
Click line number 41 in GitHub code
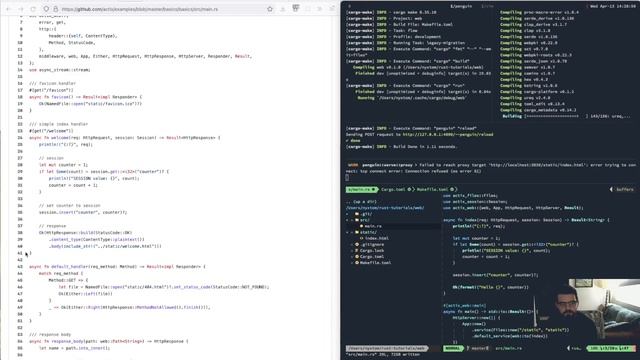tap(20, 253)
